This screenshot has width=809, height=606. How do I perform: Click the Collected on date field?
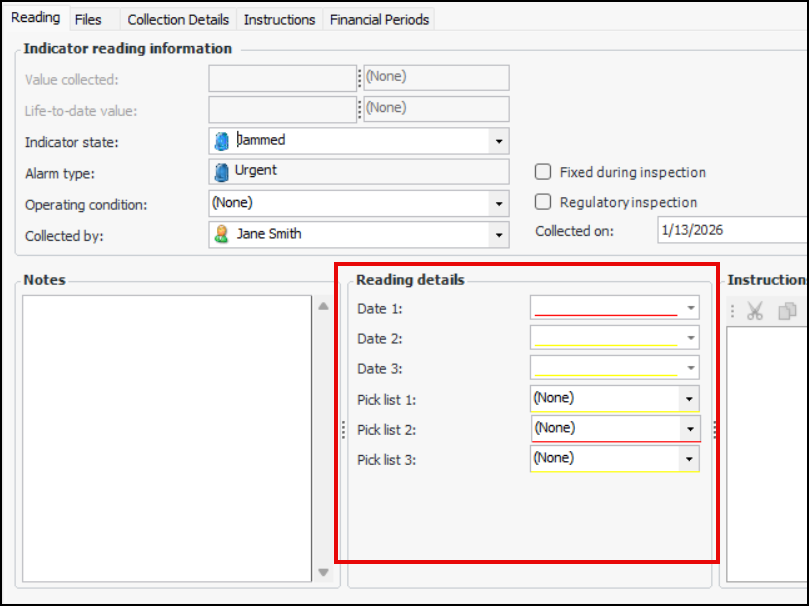point(730,230)
